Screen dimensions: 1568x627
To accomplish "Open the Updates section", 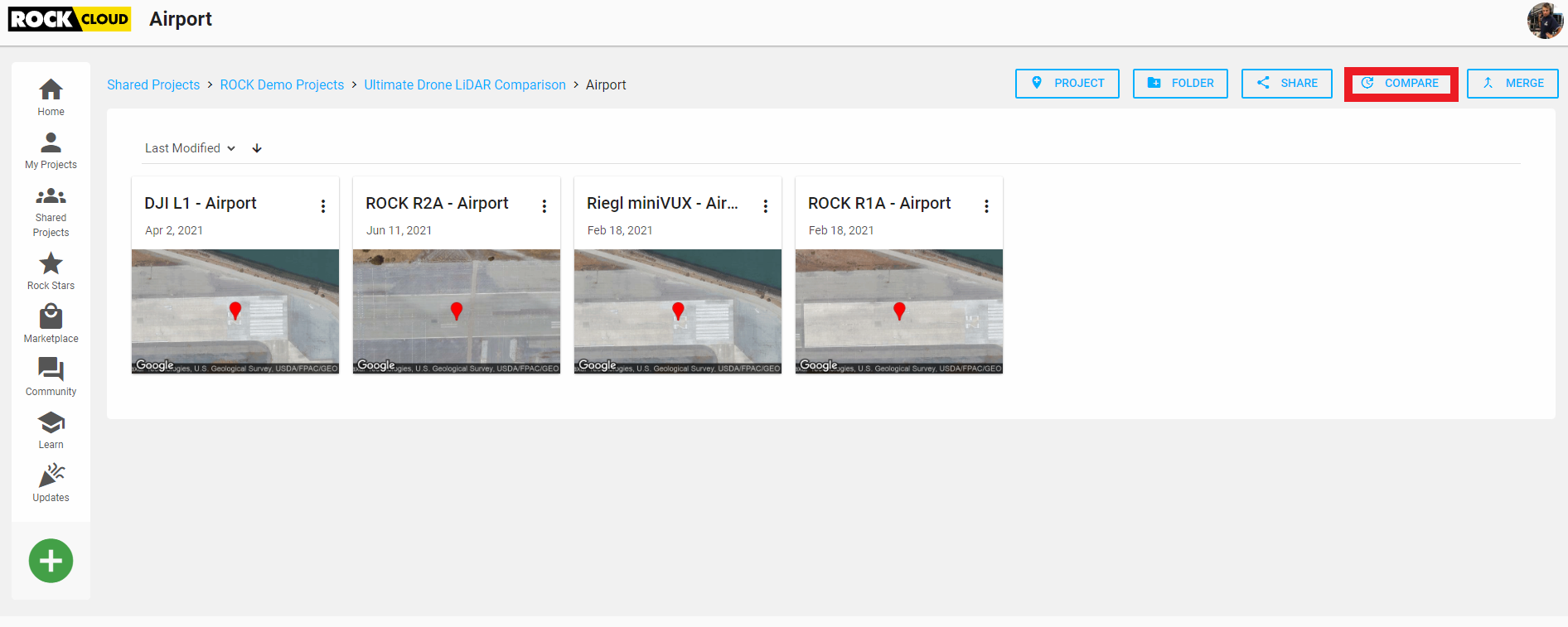I will [51, 483].
